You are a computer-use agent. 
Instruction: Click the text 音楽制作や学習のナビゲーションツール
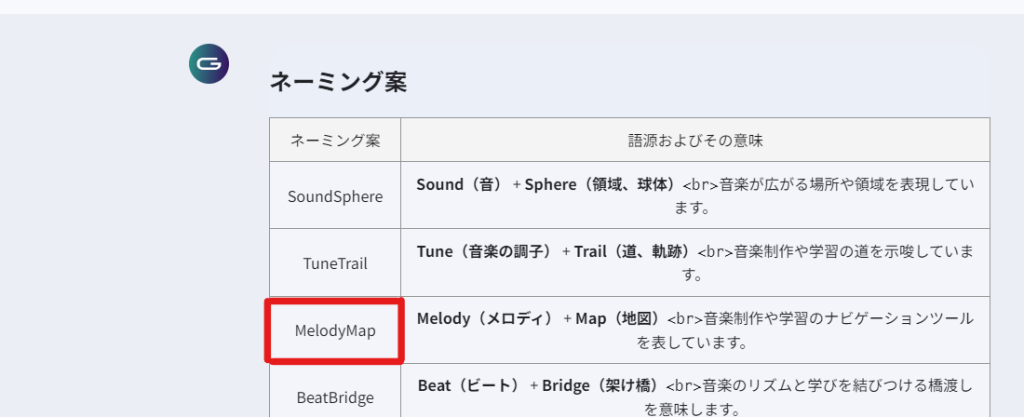(x=840, y=318)
